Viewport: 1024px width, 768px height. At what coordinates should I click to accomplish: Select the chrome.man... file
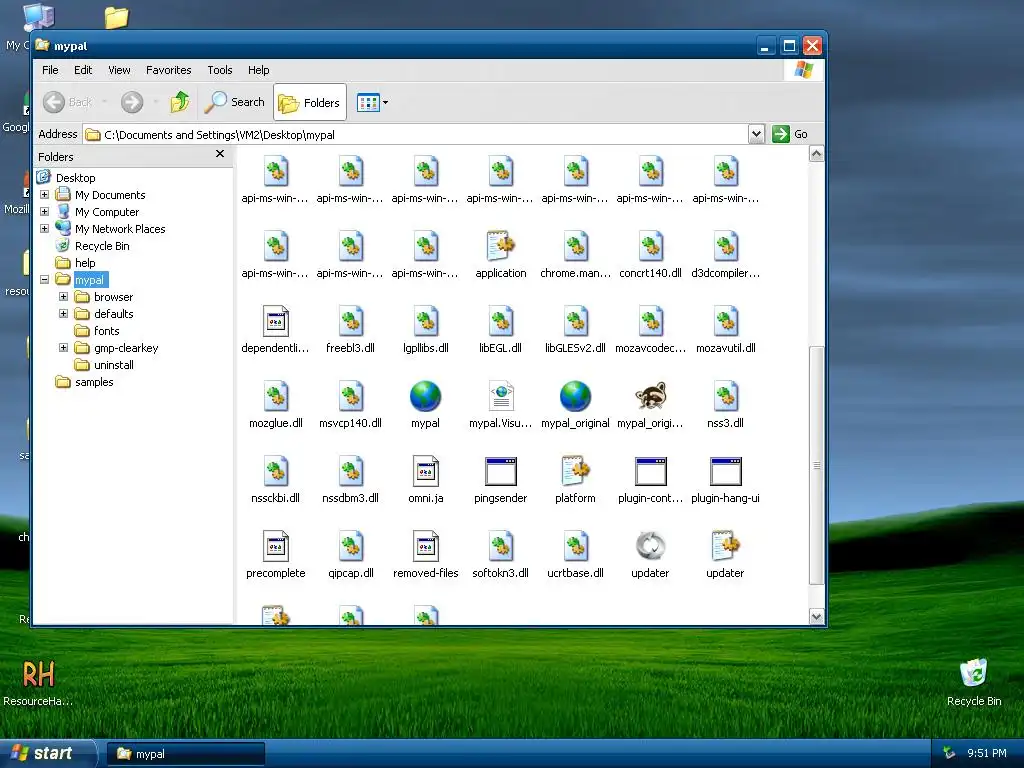(x=575, y=246)
